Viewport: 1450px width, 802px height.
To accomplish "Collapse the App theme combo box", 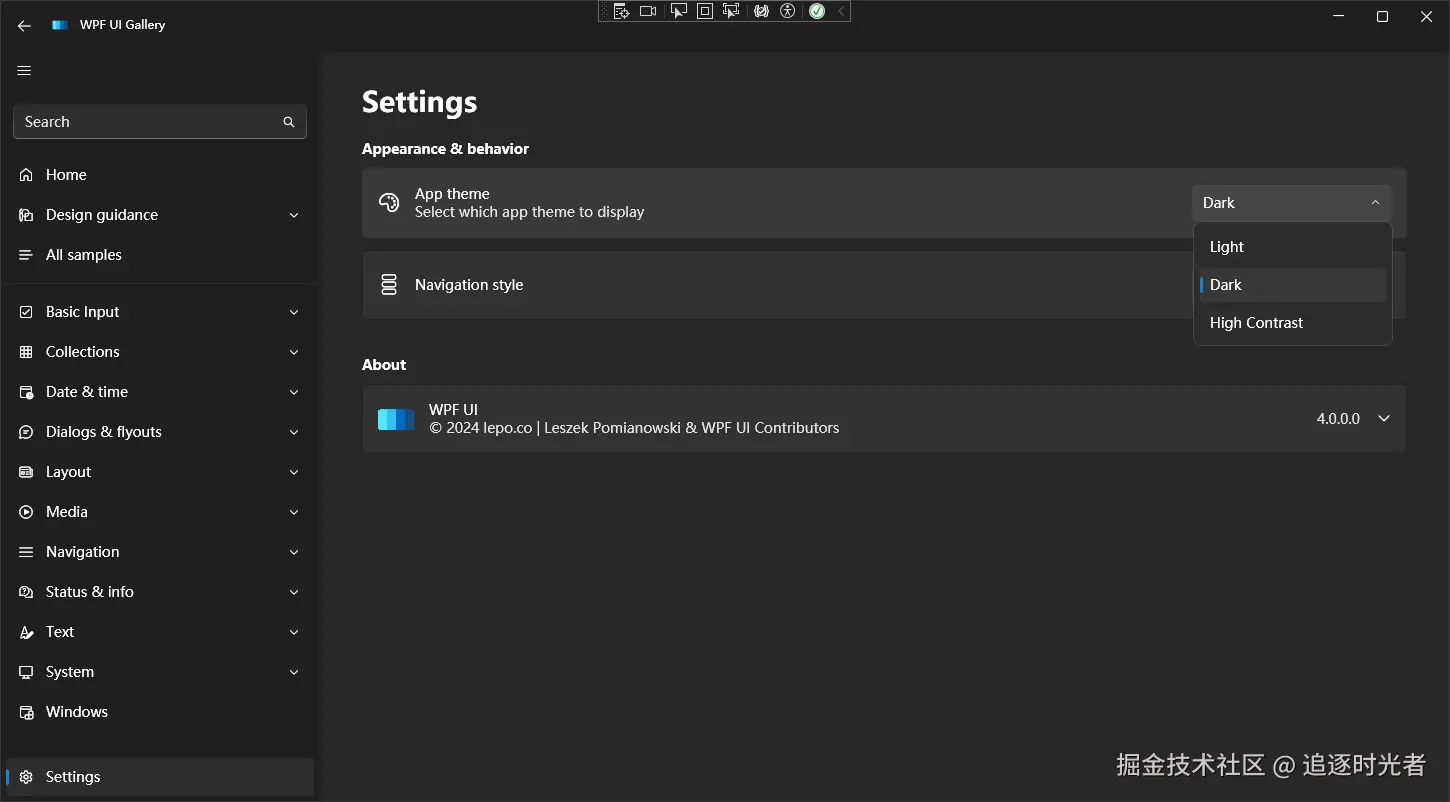I will pos(1291,203).
